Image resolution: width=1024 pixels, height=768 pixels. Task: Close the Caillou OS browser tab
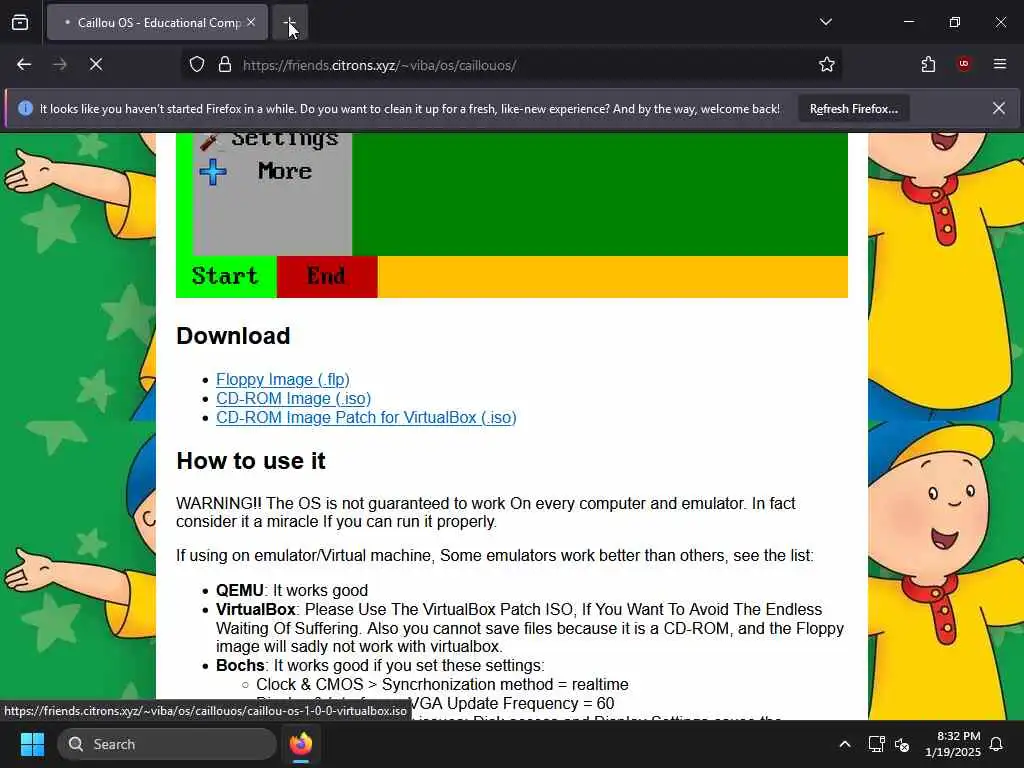[x=251, y=22]
